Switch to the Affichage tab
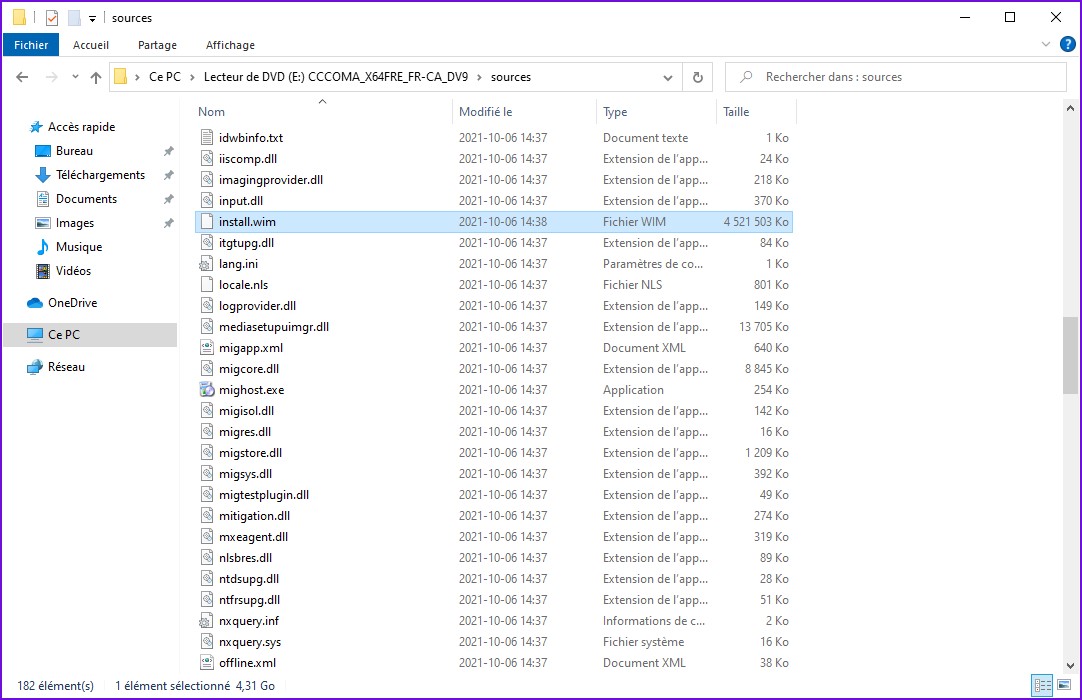Viewport: 1082px width, 700px height. point(230,45)
